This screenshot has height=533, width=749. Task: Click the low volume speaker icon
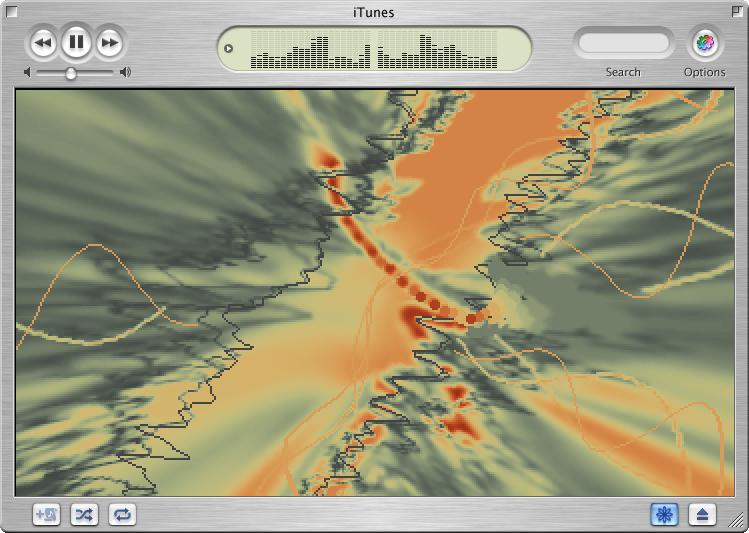(27, 72)
